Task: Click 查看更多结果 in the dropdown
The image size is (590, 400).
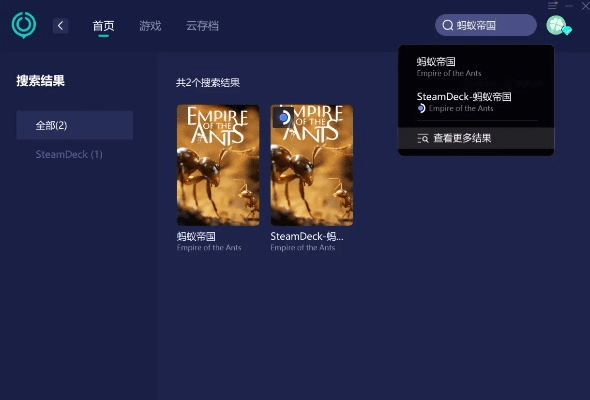Action: [476, 138]
